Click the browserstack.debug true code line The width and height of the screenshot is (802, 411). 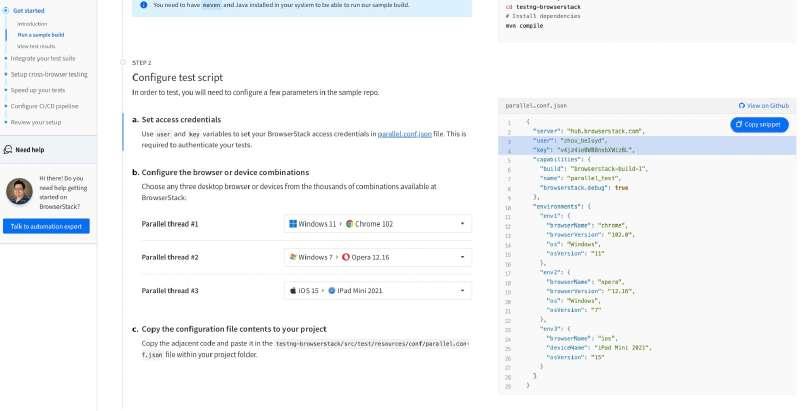584,188
